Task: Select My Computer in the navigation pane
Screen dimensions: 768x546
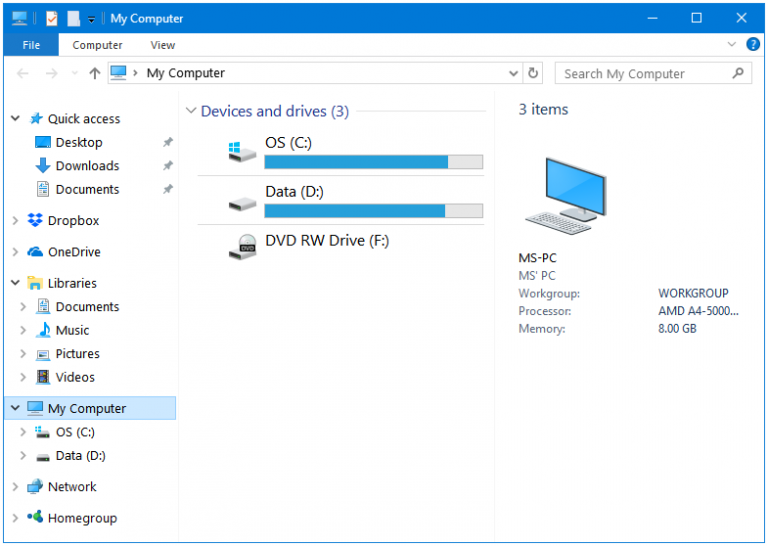Action: (x=87, y=408)
